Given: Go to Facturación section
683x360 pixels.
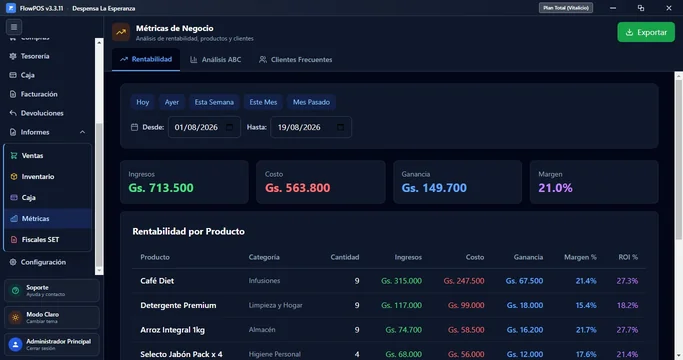Looking at the screenshot, I should tap(39, 94).
